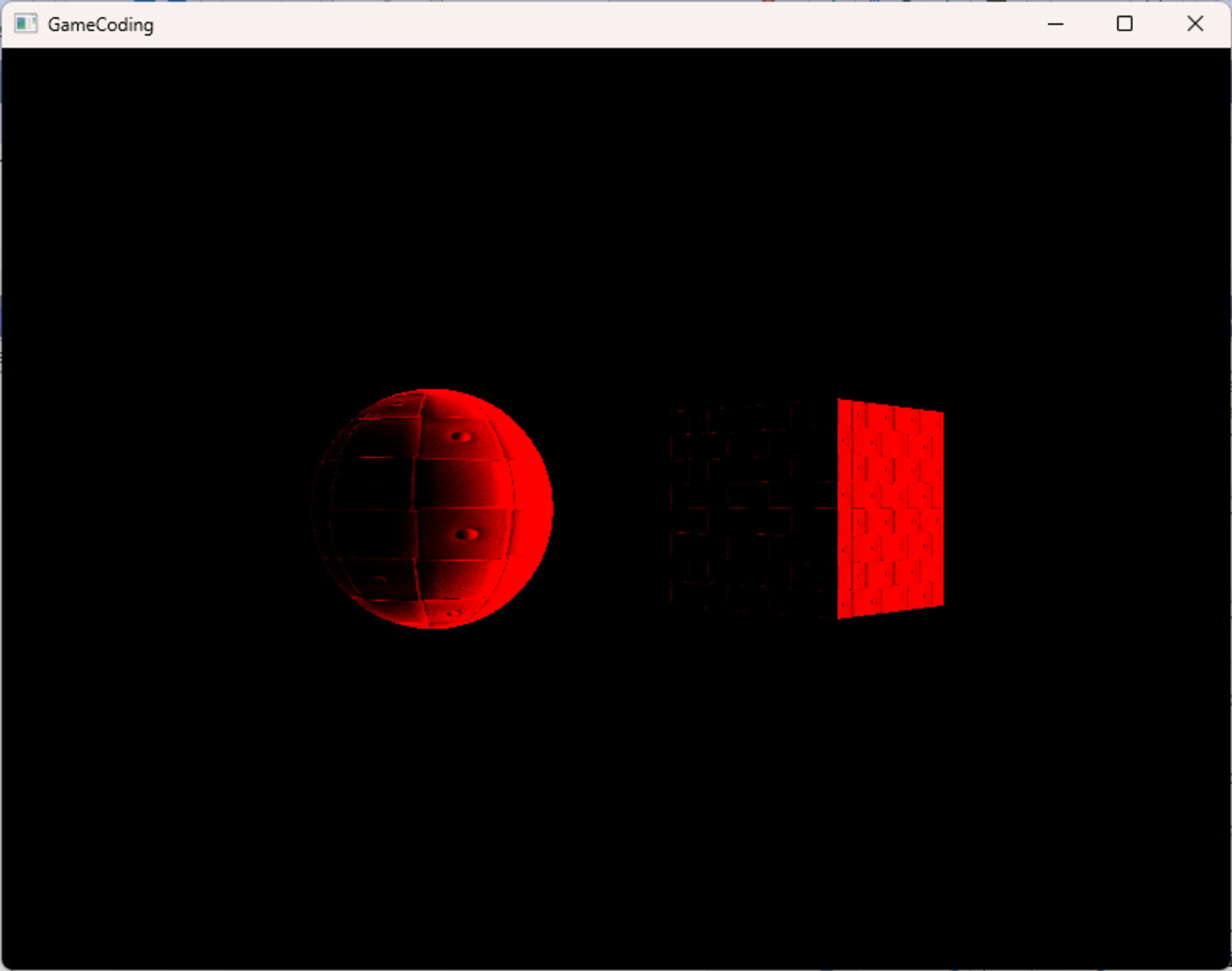Viewport: 1232px width, 971px height.
Task: Click the small dimple at sphere's top-left
Action: tap(398, 403)
